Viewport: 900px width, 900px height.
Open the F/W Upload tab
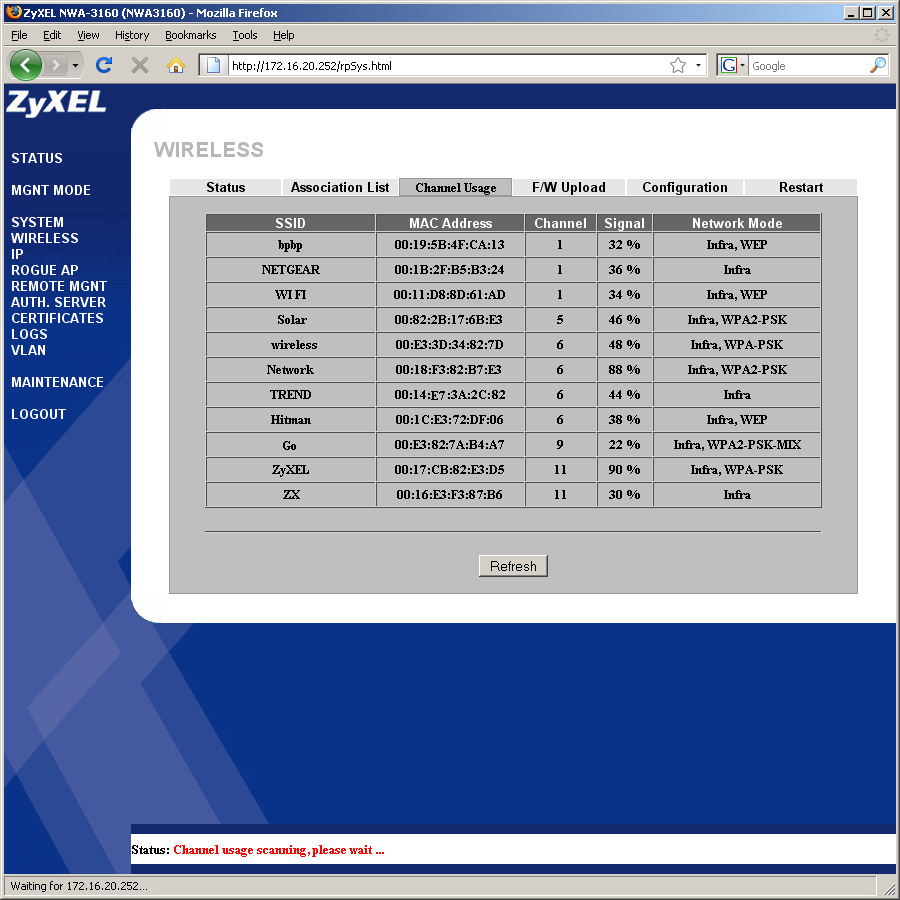pos(569,187)
